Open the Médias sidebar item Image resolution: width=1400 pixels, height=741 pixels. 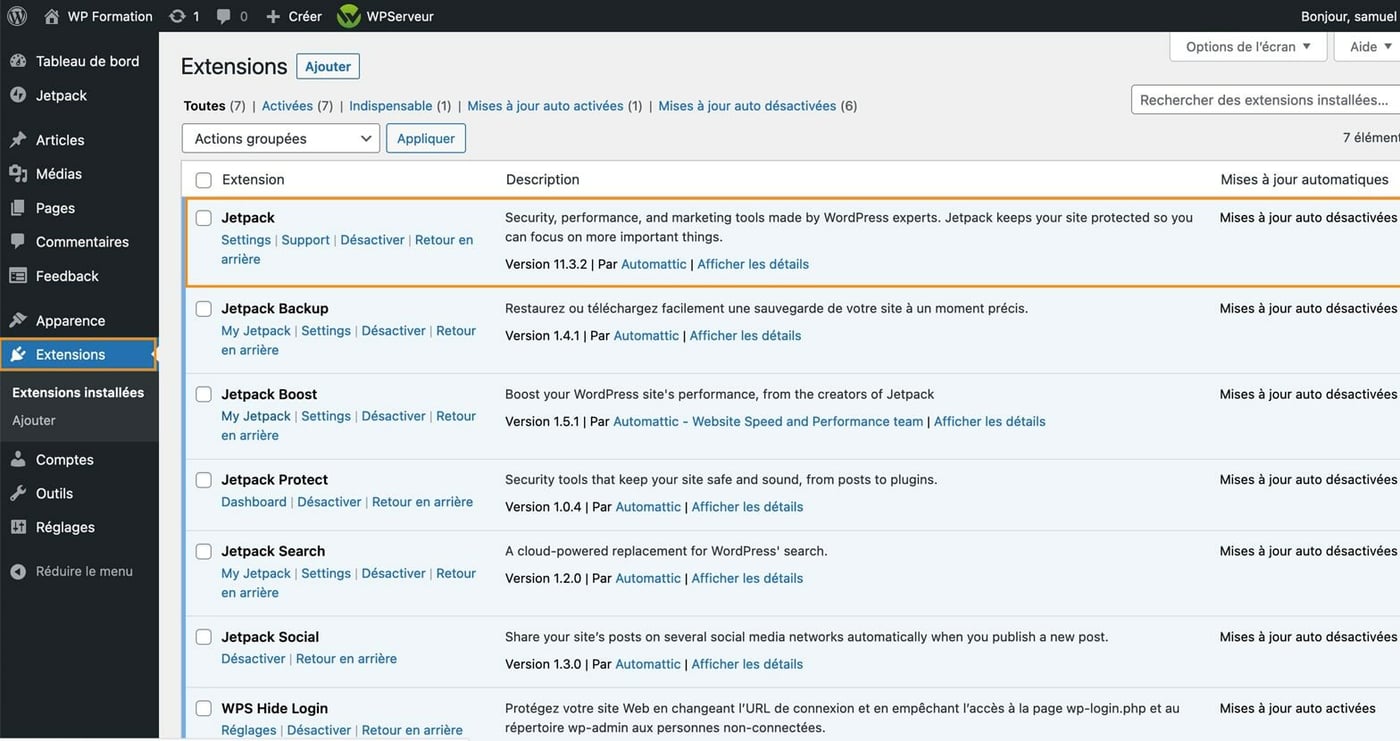(58, 173)
